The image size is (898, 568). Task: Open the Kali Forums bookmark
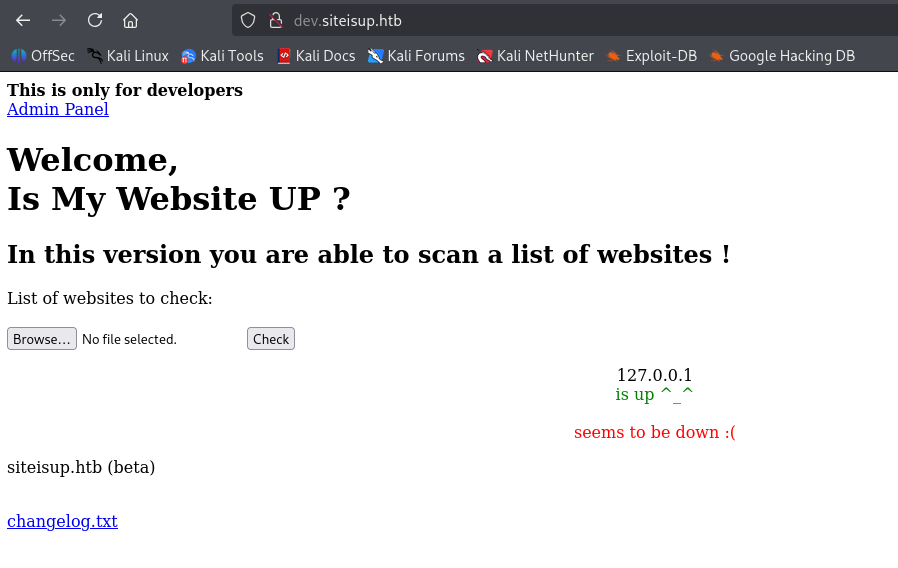coord(416,56)
